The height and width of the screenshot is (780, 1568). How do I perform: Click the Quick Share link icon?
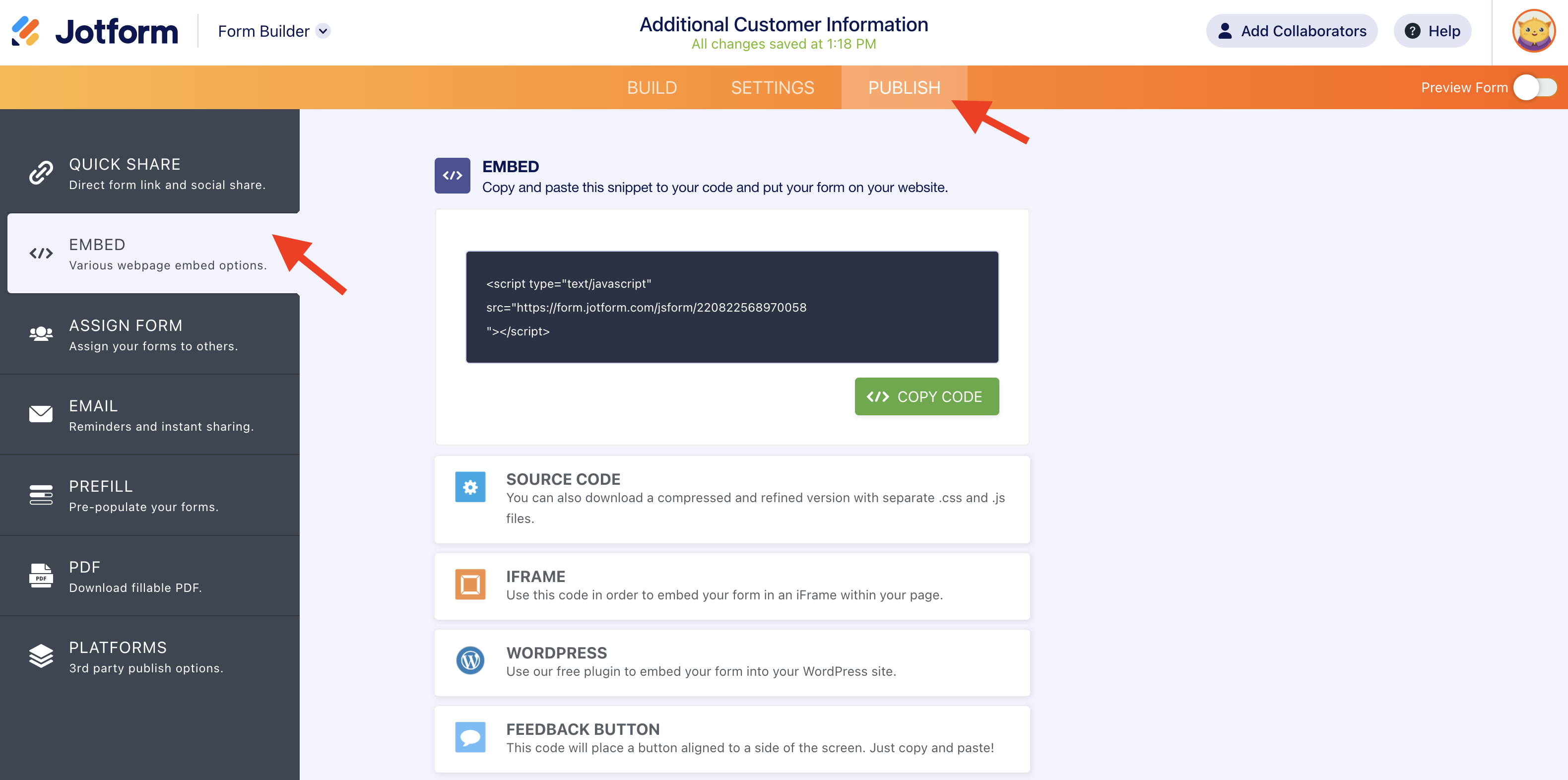click(x=41, y=173)
